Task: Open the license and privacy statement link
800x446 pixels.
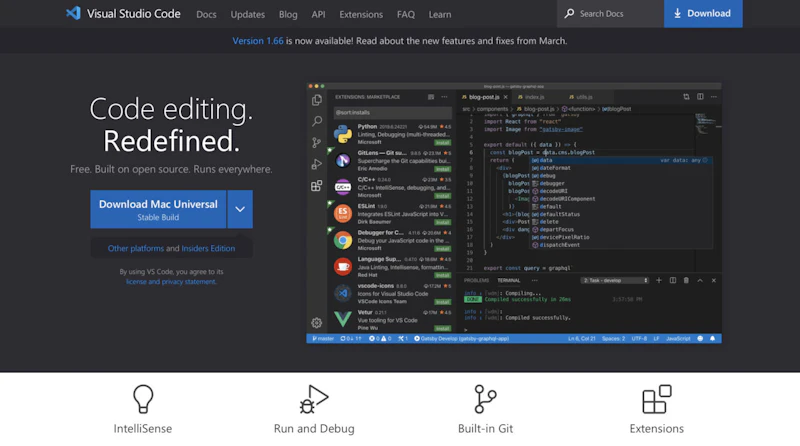Action: click(x=171, y=282)
